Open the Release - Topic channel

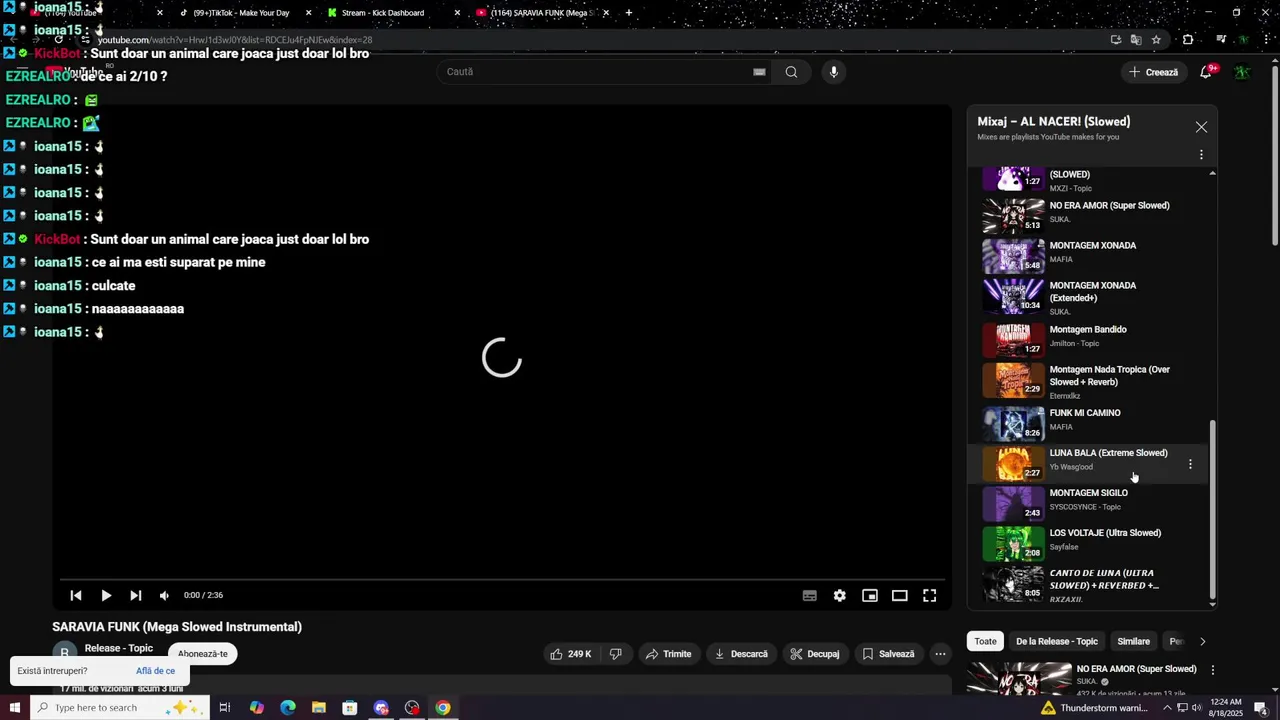(119, 648)
